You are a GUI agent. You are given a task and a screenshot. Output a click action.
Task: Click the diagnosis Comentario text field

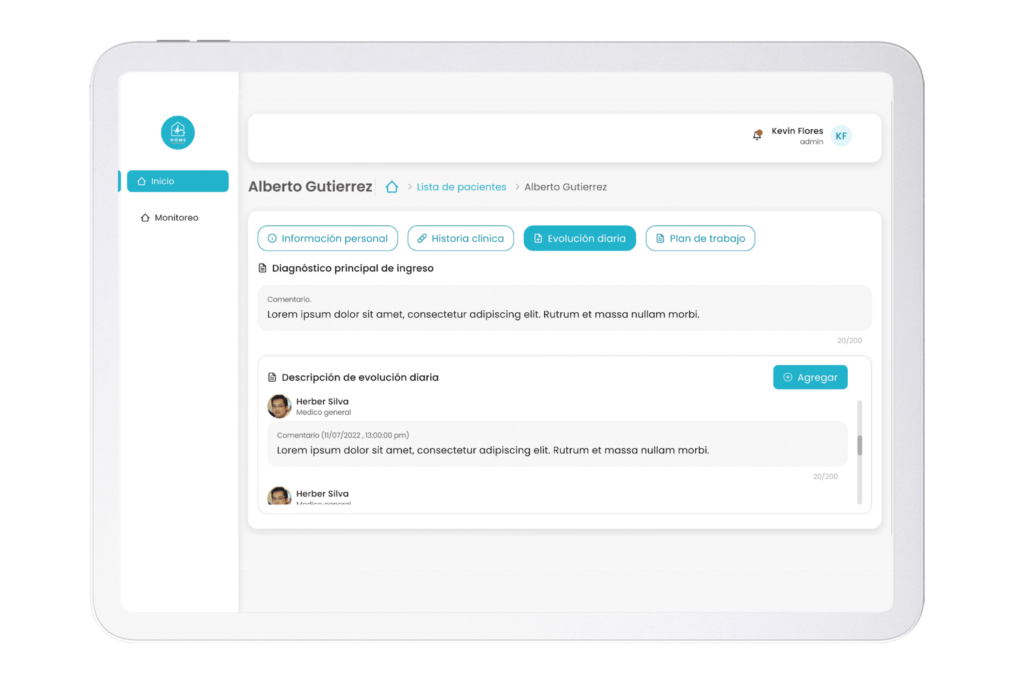click(564, 308)
